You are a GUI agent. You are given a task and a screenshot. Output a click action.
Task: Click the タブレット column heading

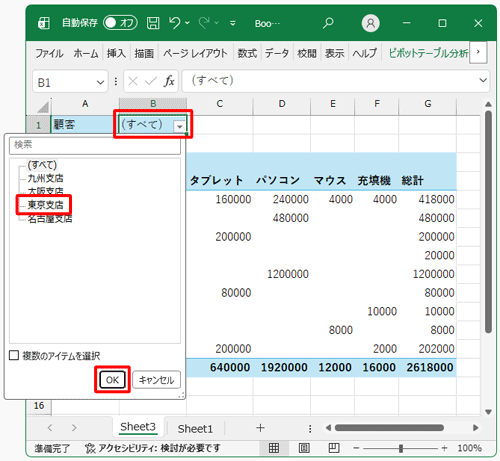pyautogui.click(x=216, y=180)
